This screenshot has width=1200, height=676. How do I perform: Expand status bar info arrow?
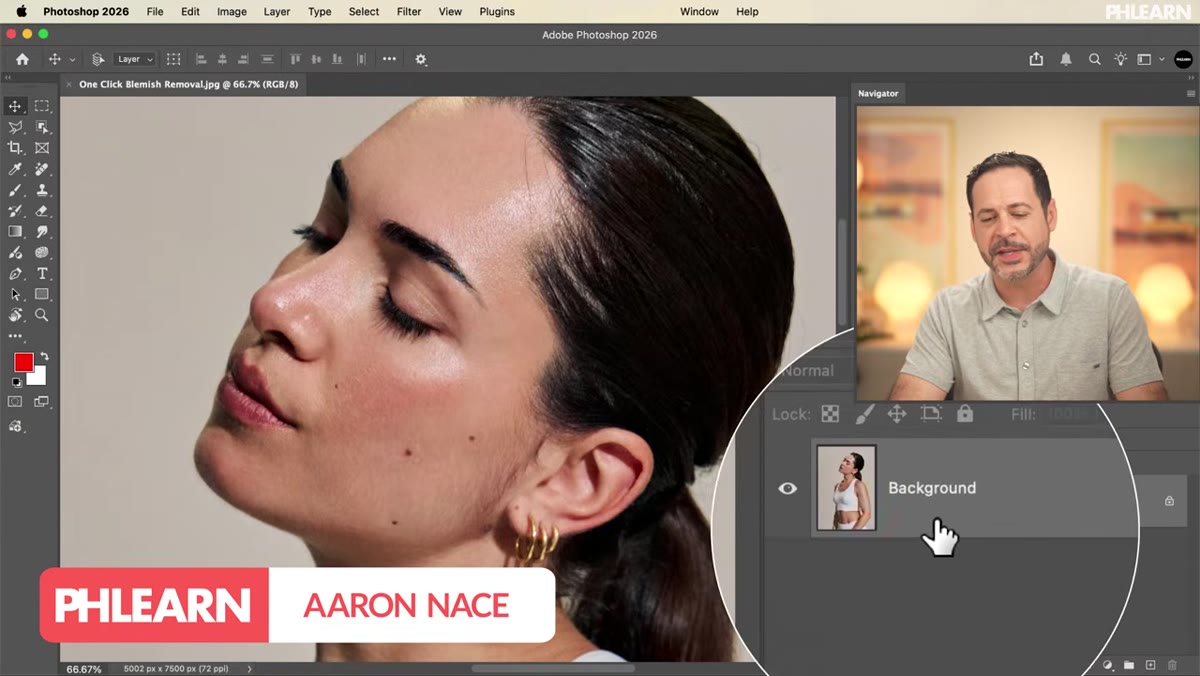(x=250, y=668)
